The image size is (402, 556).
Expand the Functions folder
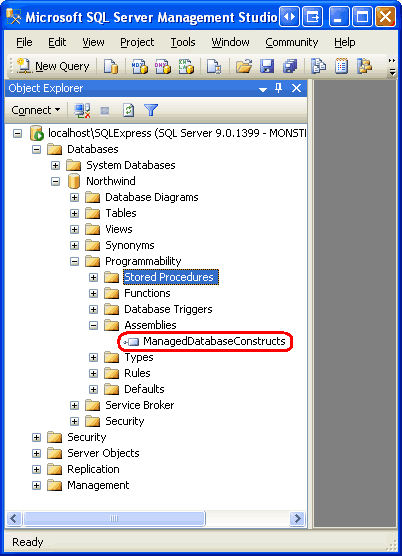point(93,293)
